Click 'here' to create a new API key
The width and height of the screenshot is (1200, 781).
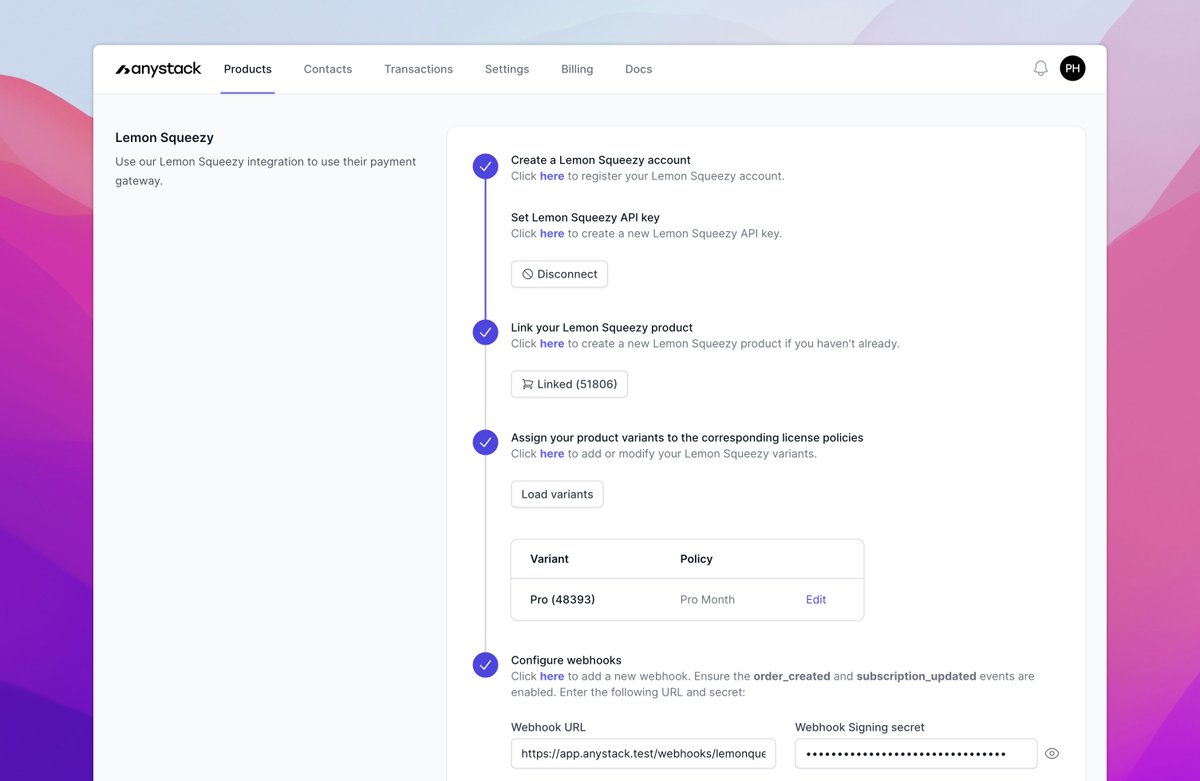tap(552, 234)
